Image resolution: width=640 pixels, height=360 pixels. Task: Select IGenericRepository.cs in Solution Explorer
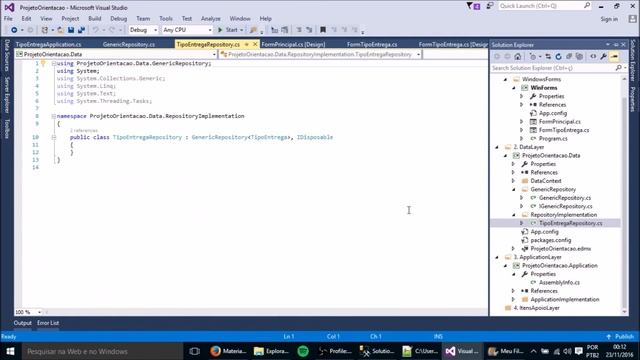[x=565, y=207]
